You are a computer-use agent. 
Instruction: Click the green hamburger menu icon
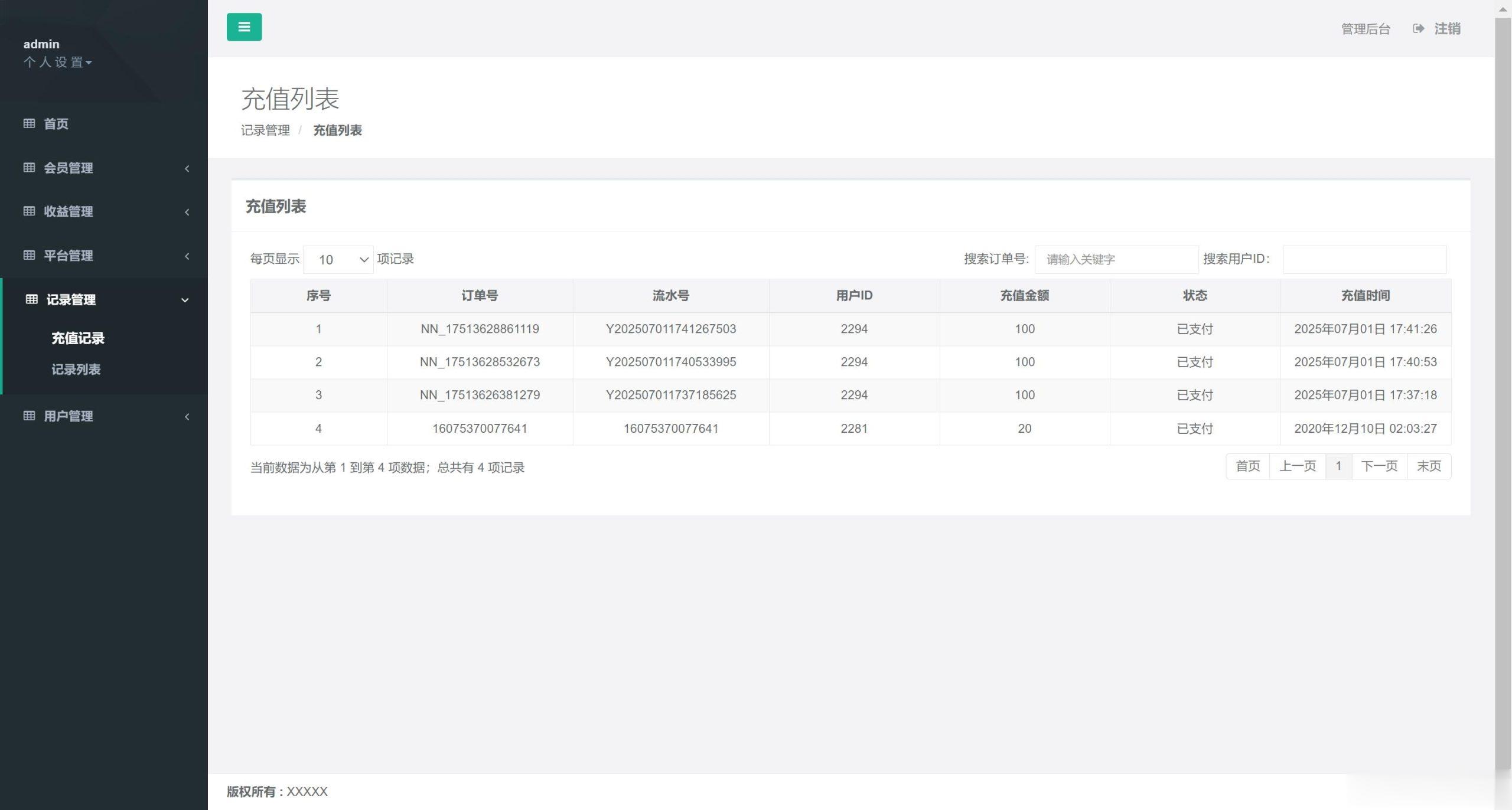[243, 27]
